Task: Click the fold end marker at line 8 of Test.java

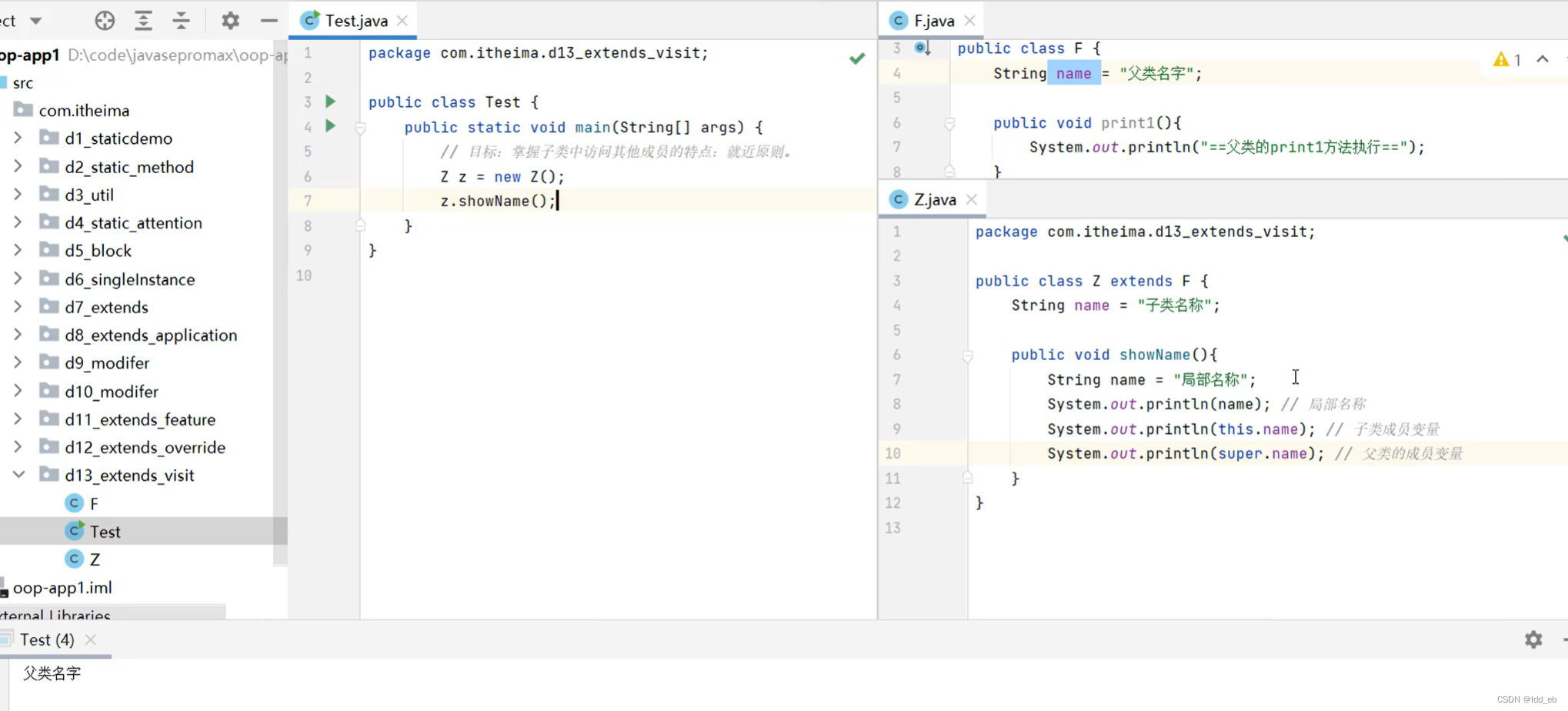Action: click(360, 225)
